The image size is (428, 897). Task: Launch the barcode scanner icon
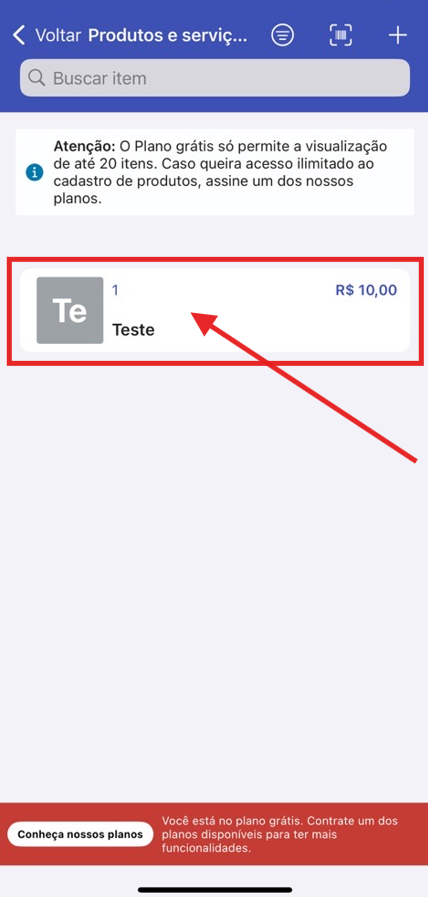(341, 35)
